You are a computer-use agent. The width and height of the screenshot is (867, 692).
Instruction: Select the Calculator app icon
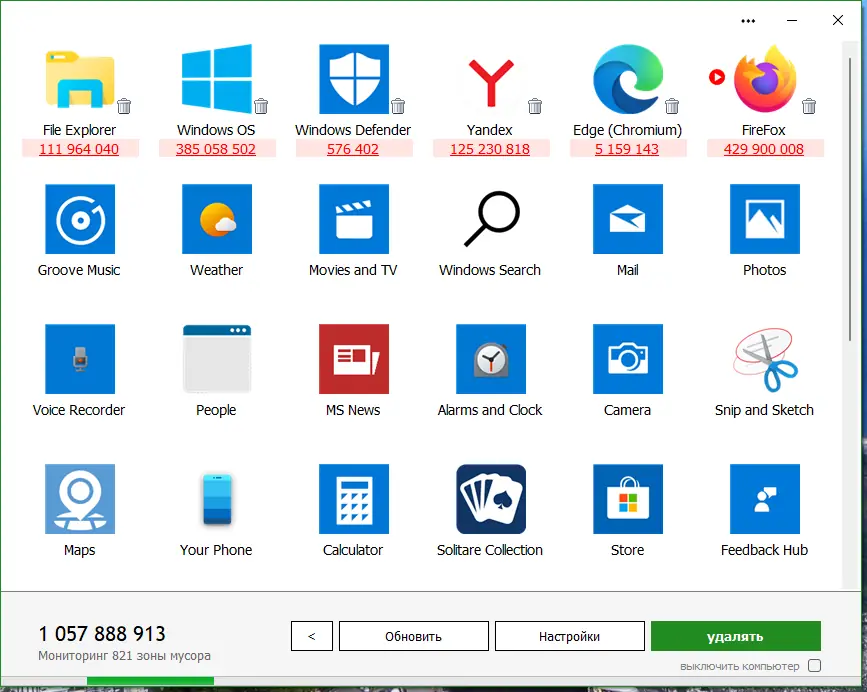354,499
